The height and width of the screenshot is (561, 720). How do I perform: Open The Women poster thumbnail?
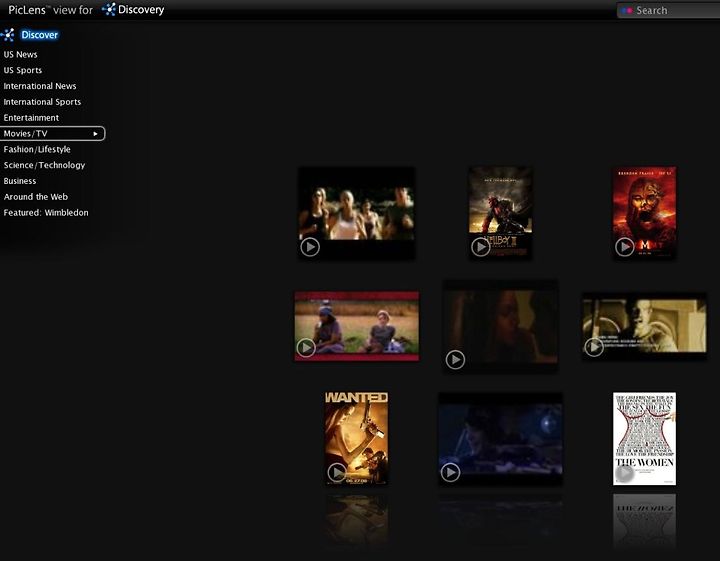coord(644,438)
